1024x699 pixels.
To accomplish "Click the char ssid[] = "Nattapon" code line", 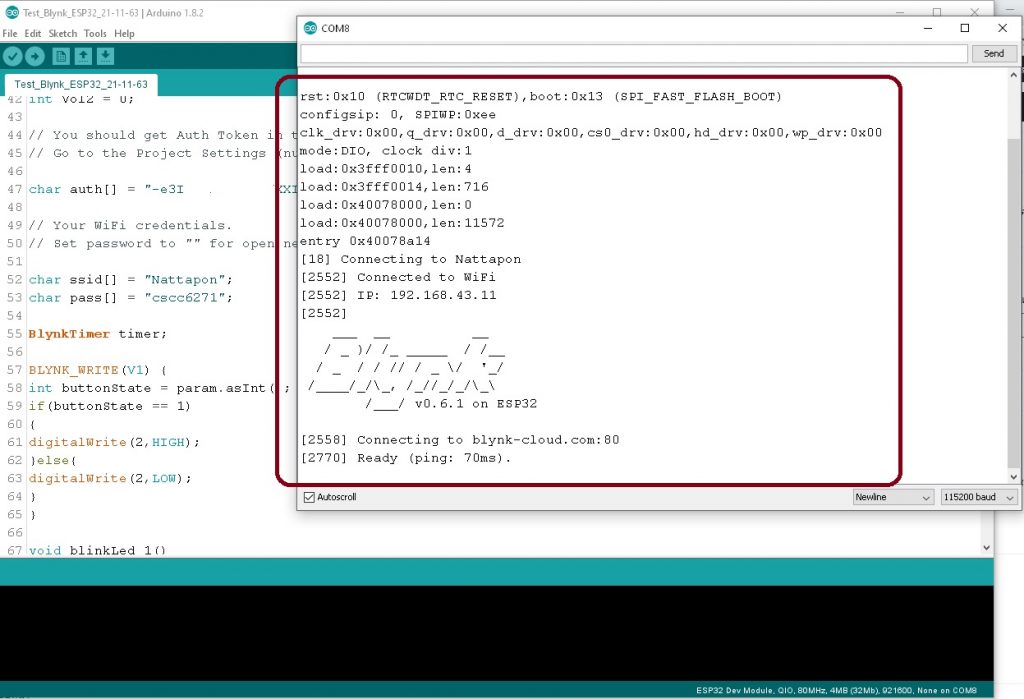I will (x=131, y=280).
